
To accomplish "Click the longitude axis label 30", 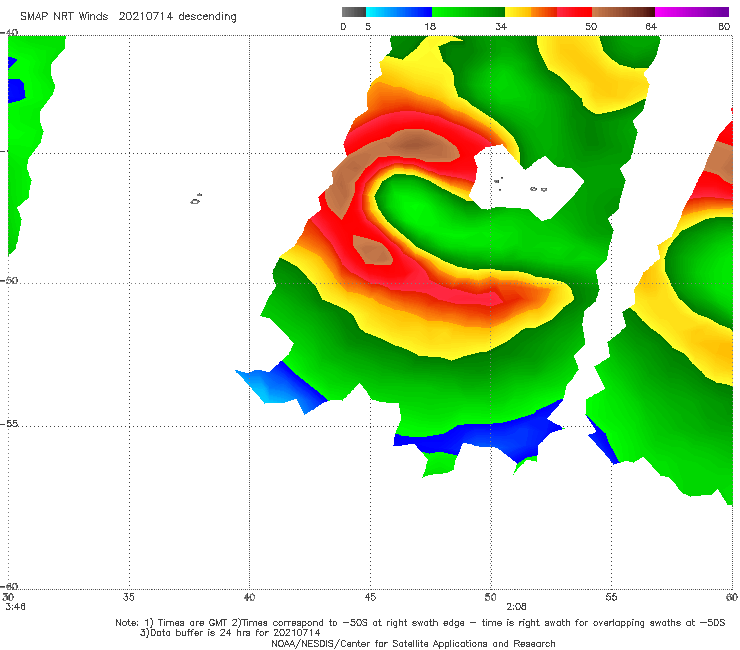I will coord(8,597).
